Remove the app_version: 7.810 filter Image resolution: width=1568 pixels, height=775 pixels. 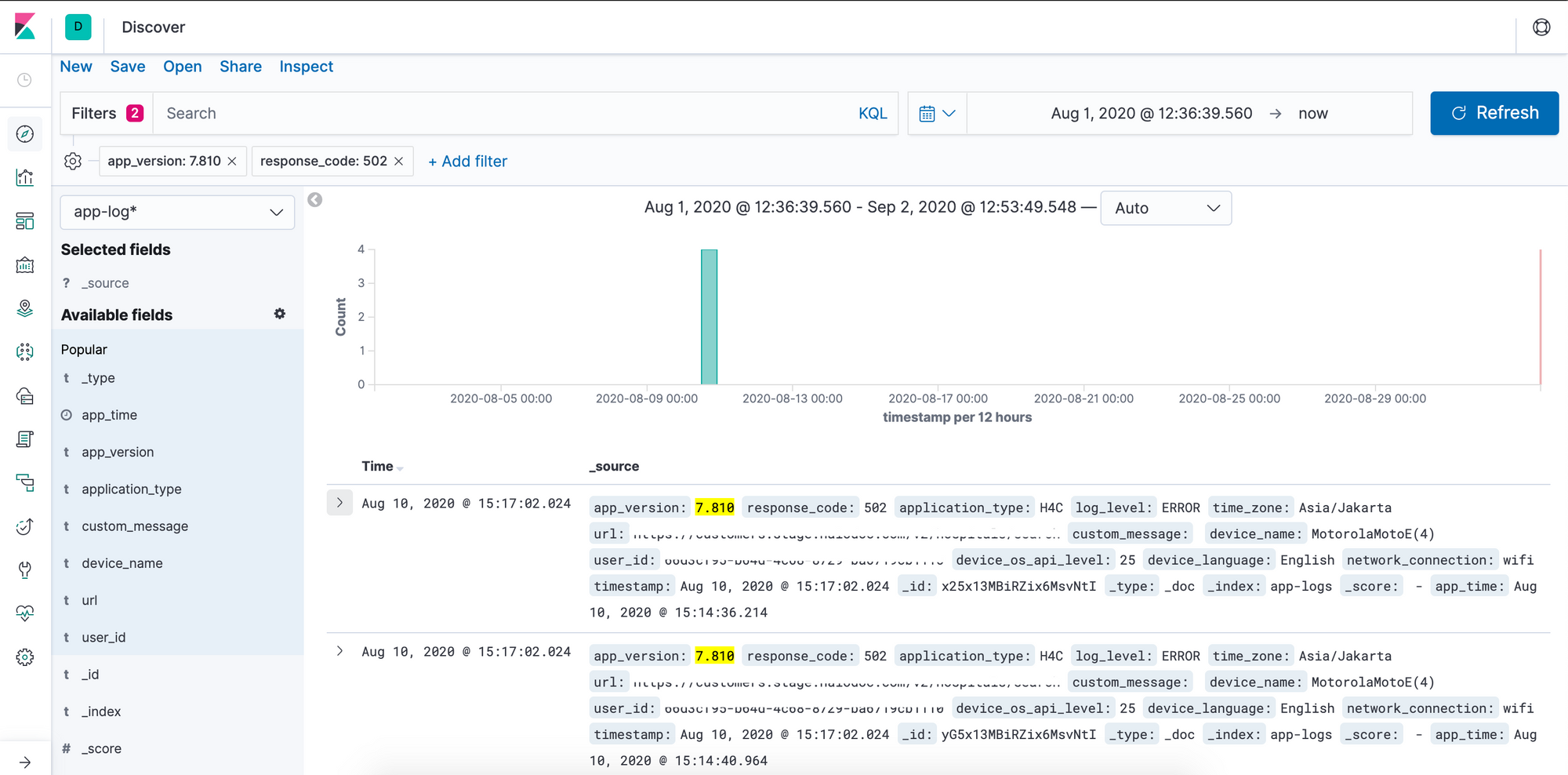pyautogui.click(x=232, y=161)
